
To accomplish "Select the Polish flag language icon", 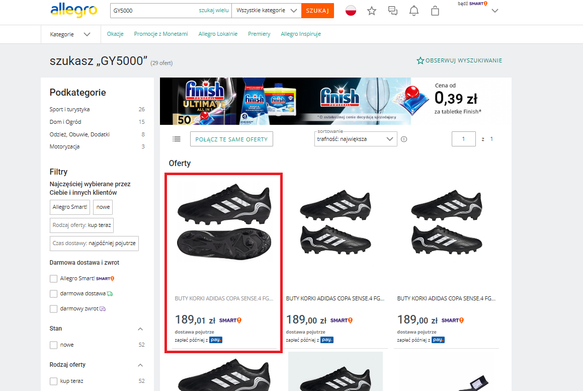I will tap(351, 10).
